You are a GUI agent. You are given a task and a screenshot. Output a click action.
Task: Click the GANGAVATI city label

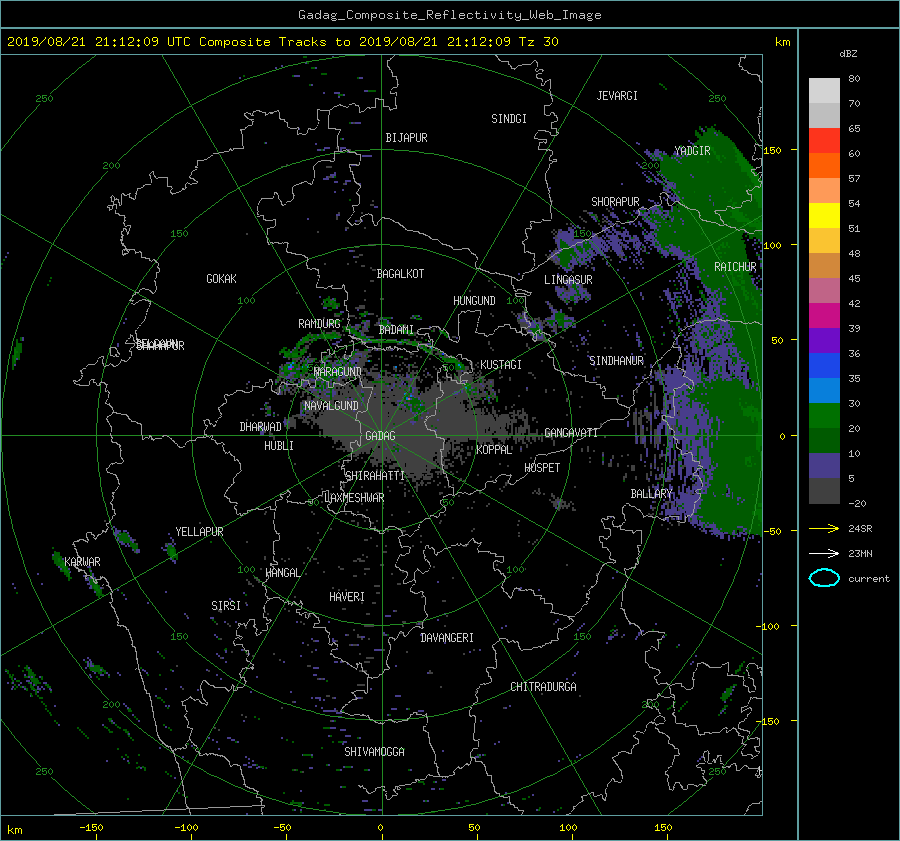pyautogui.click(x=571, y=433)
